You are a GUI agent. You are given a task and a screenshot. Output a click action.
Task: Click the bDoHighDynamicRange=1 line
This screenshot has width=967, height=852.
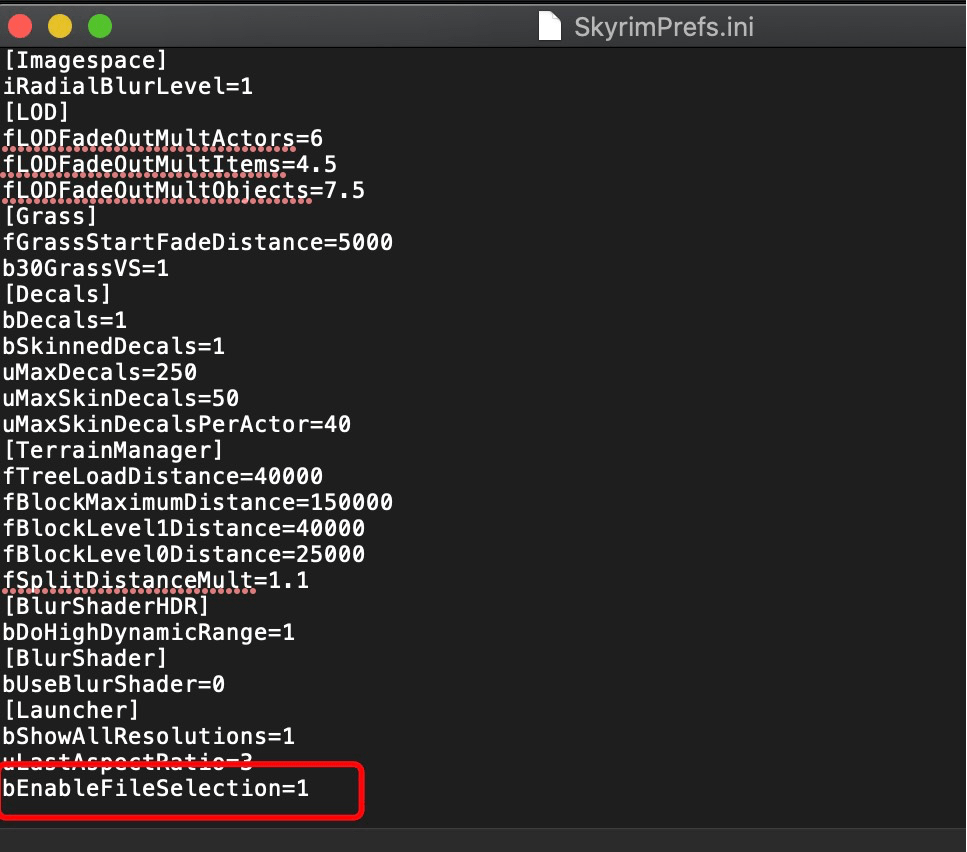149,632
